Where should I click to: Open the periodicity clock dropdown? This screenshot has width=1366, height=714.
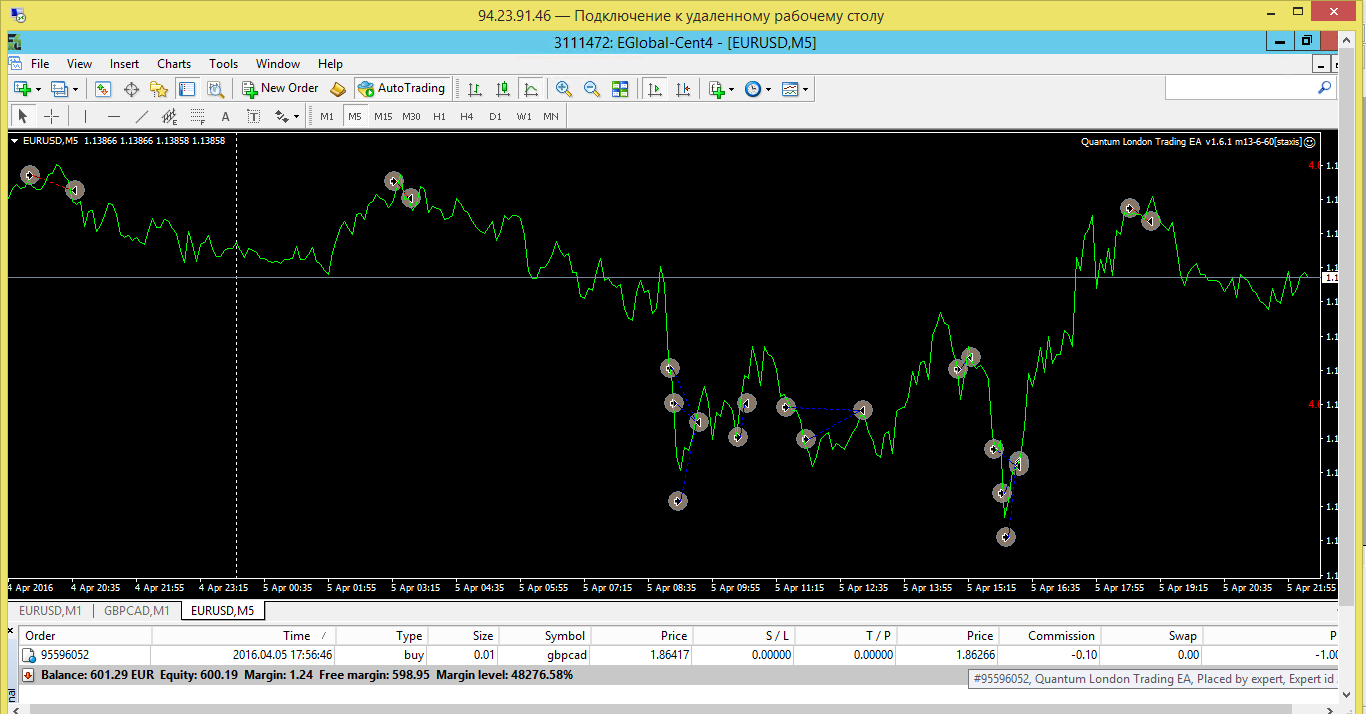pos(768,89)
